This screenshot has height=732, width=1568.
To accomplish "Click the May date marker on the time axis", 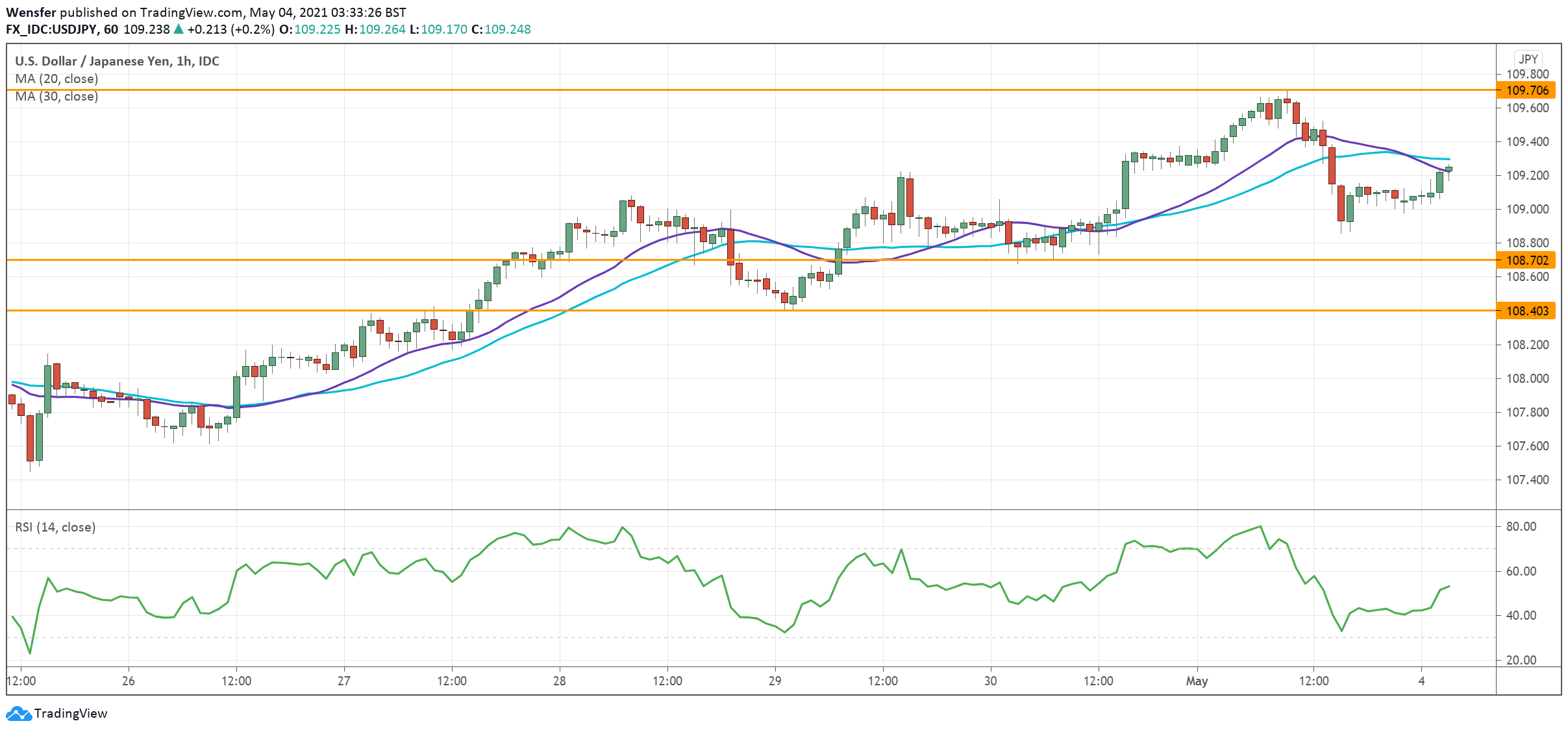I will point(1197,681).
